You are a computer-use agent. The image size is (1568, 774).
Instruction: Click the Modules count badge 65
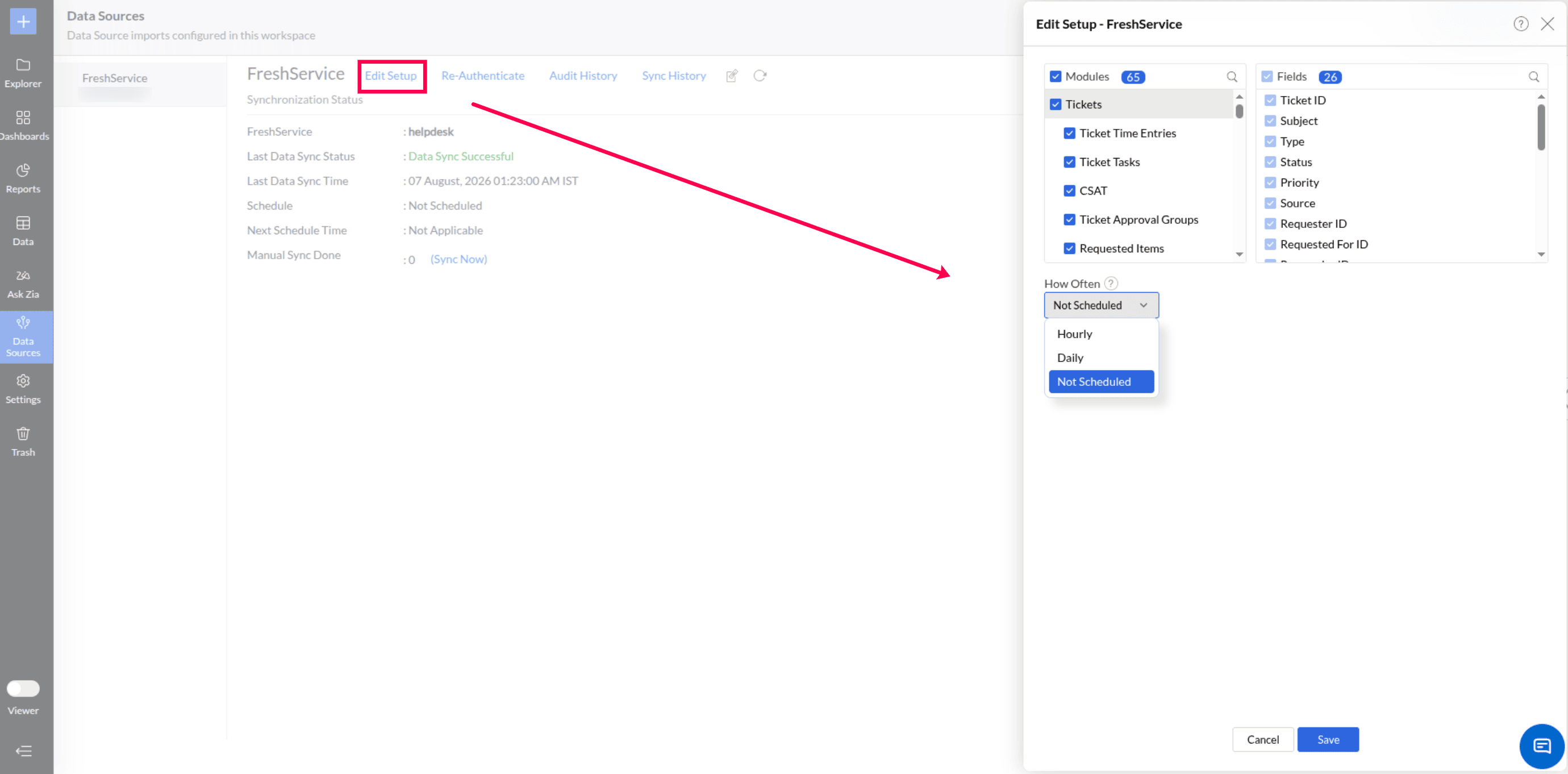pyautogui.click(x=1133, y=77)
